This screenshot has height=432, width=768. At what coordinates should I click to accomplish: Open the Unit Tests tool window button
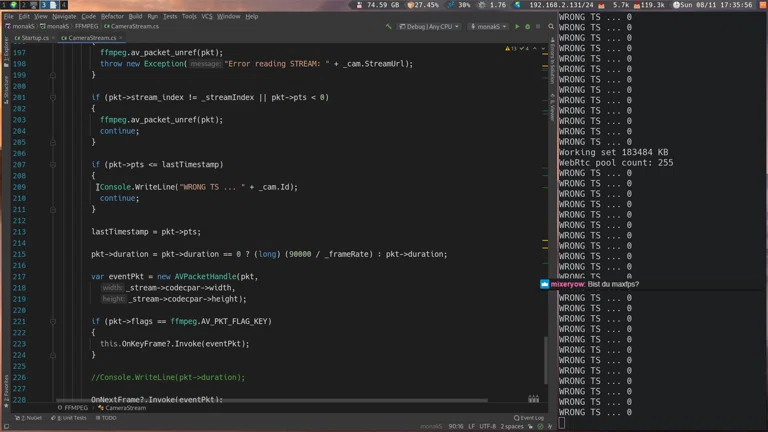coord(69,418)
